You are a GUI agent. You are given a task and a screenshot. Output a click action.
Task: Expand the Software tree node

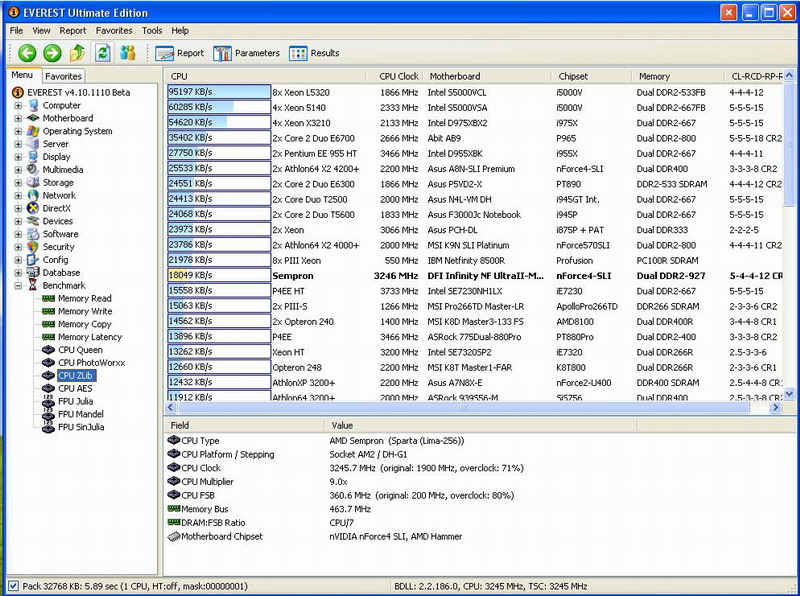pos(18,234)
